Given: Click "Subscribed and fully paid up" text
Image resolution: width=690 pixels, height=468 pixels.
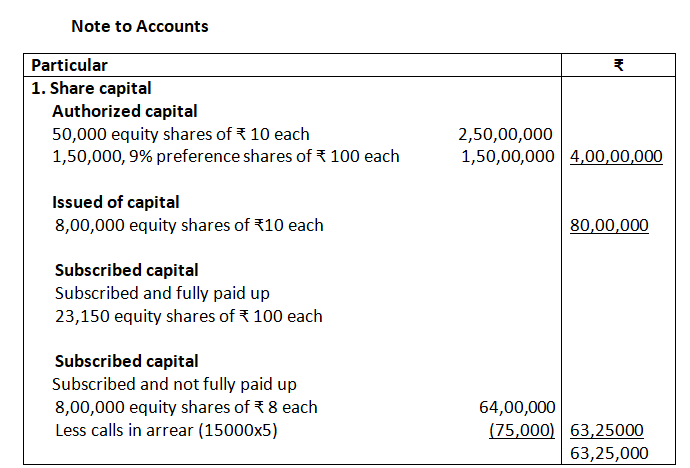Looking at the screenshot, I should [162, 293].
